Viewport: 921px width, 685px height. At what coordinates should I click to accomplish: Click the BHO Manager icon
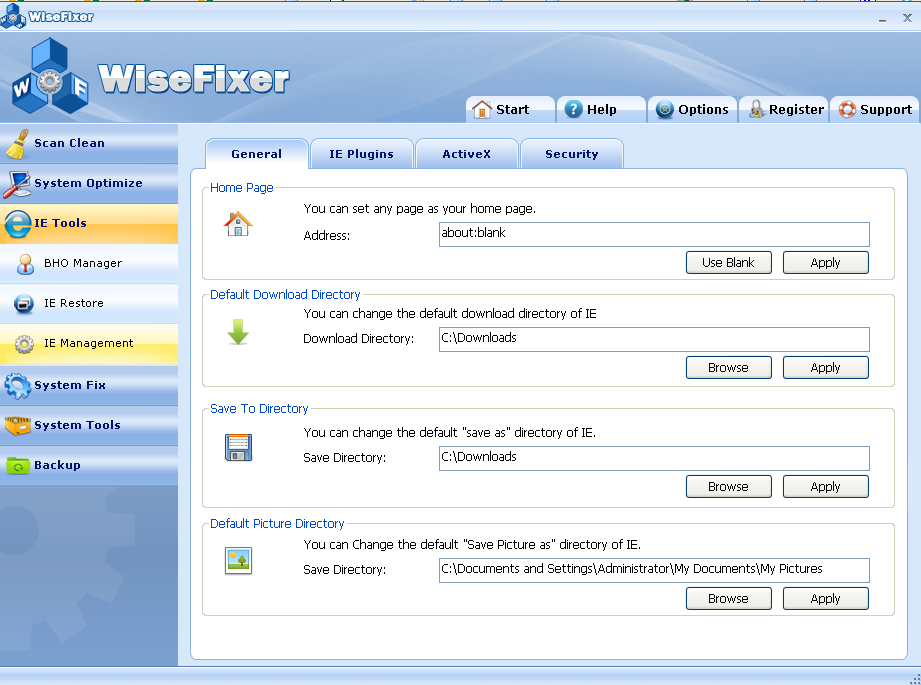(25, 264)
